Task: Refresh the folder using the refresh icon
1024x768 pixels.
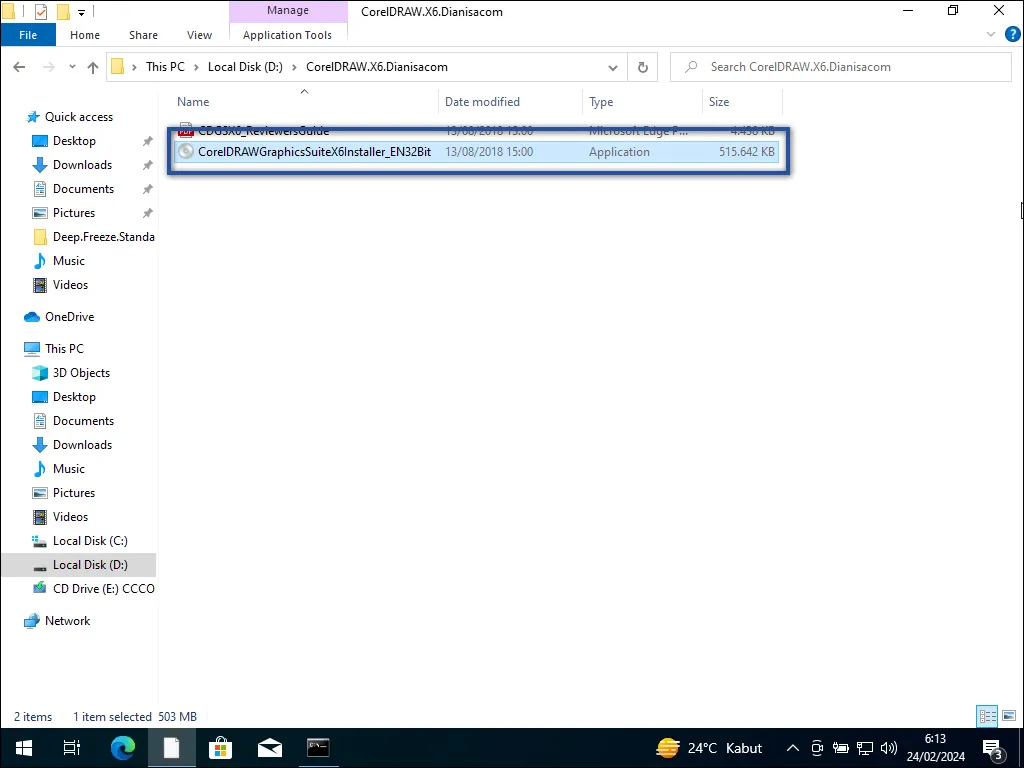Action: pyautogui.click(x=641, y=67)
